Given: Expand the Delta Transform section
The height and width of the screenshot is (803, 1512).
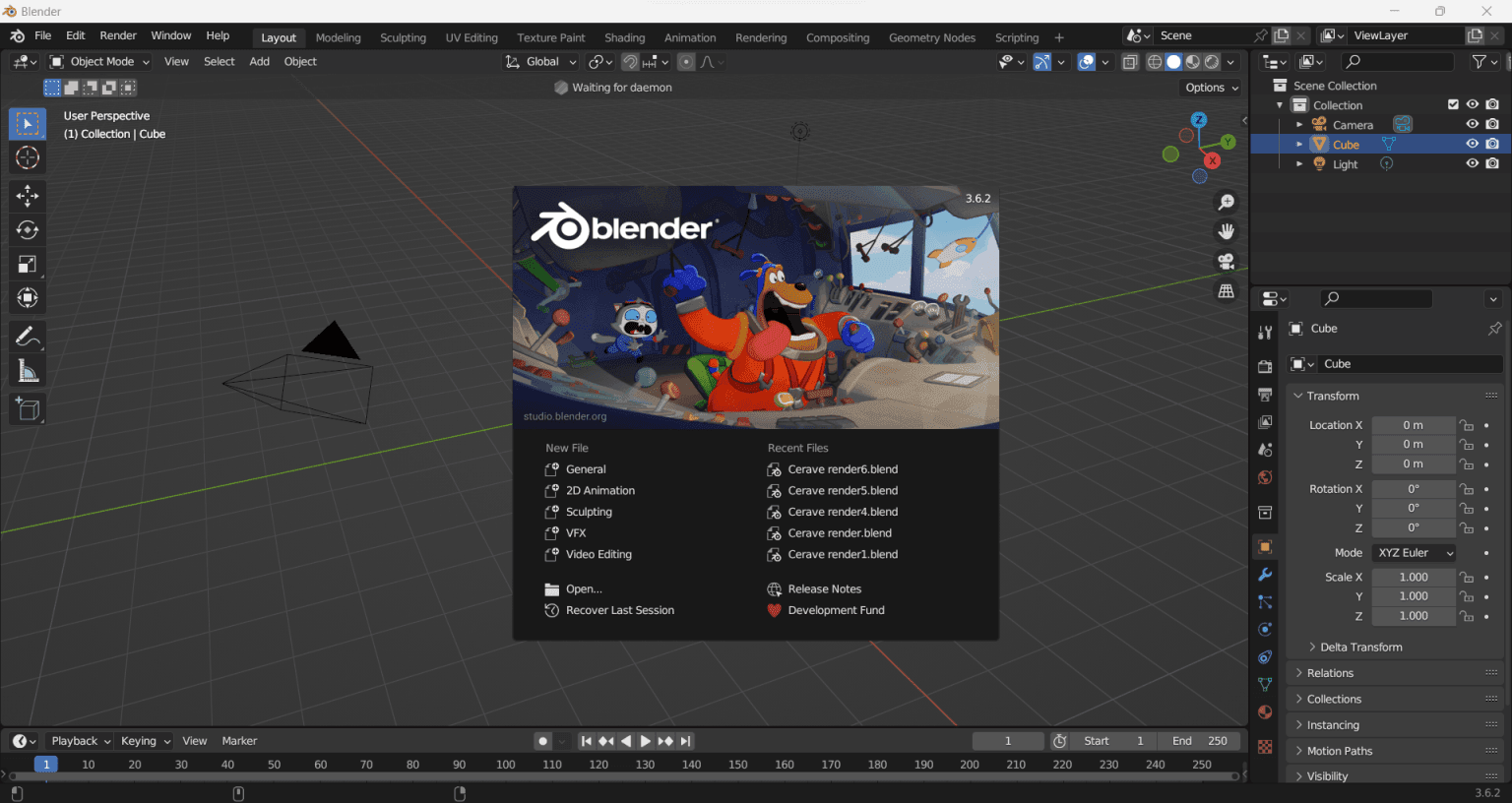Looking at the screenshot, I should [x=1361, y=647].
